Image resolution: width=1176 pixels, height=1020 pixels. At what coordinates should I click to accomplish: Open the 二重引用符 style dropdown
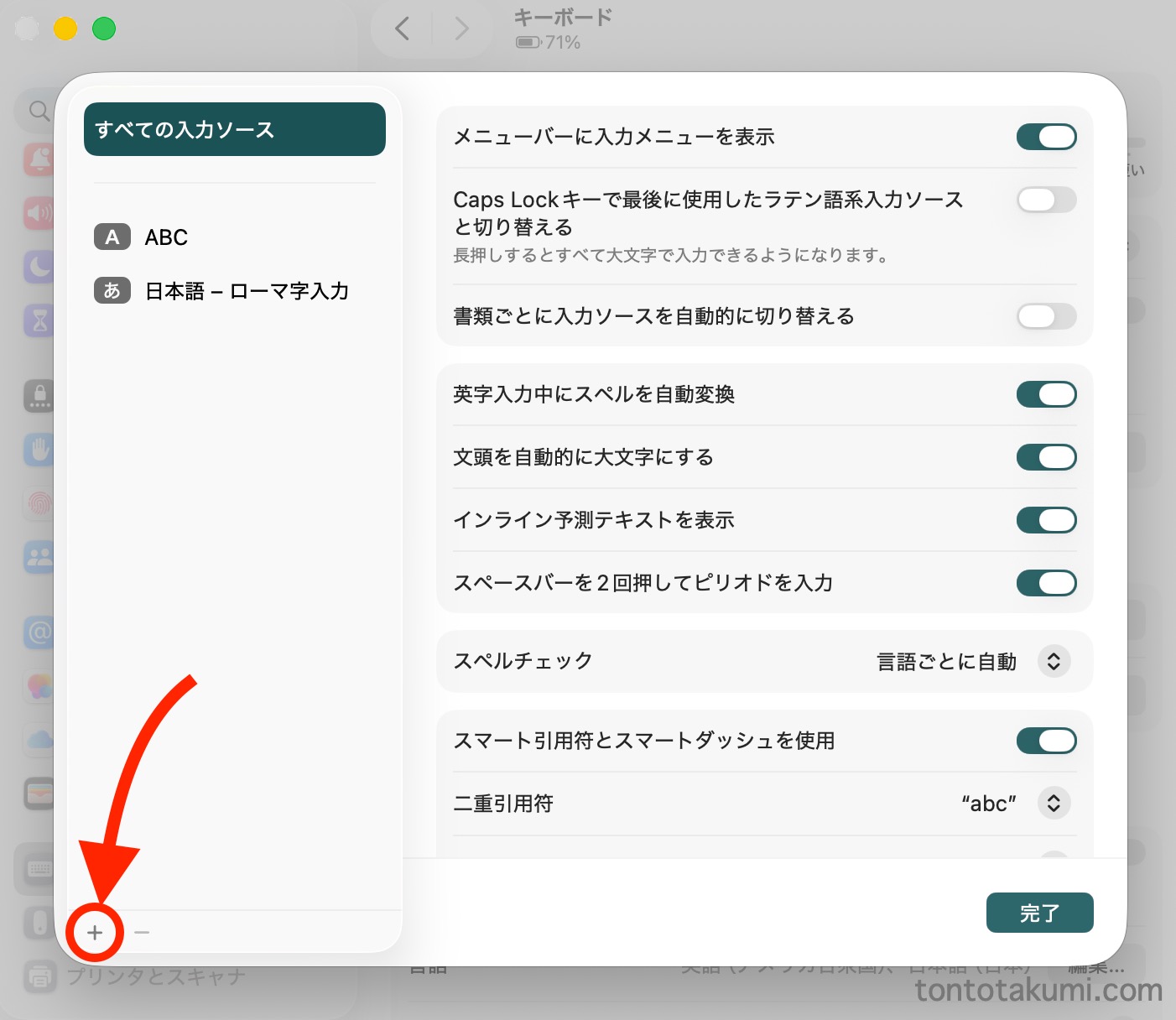(x=1054, y=804)
